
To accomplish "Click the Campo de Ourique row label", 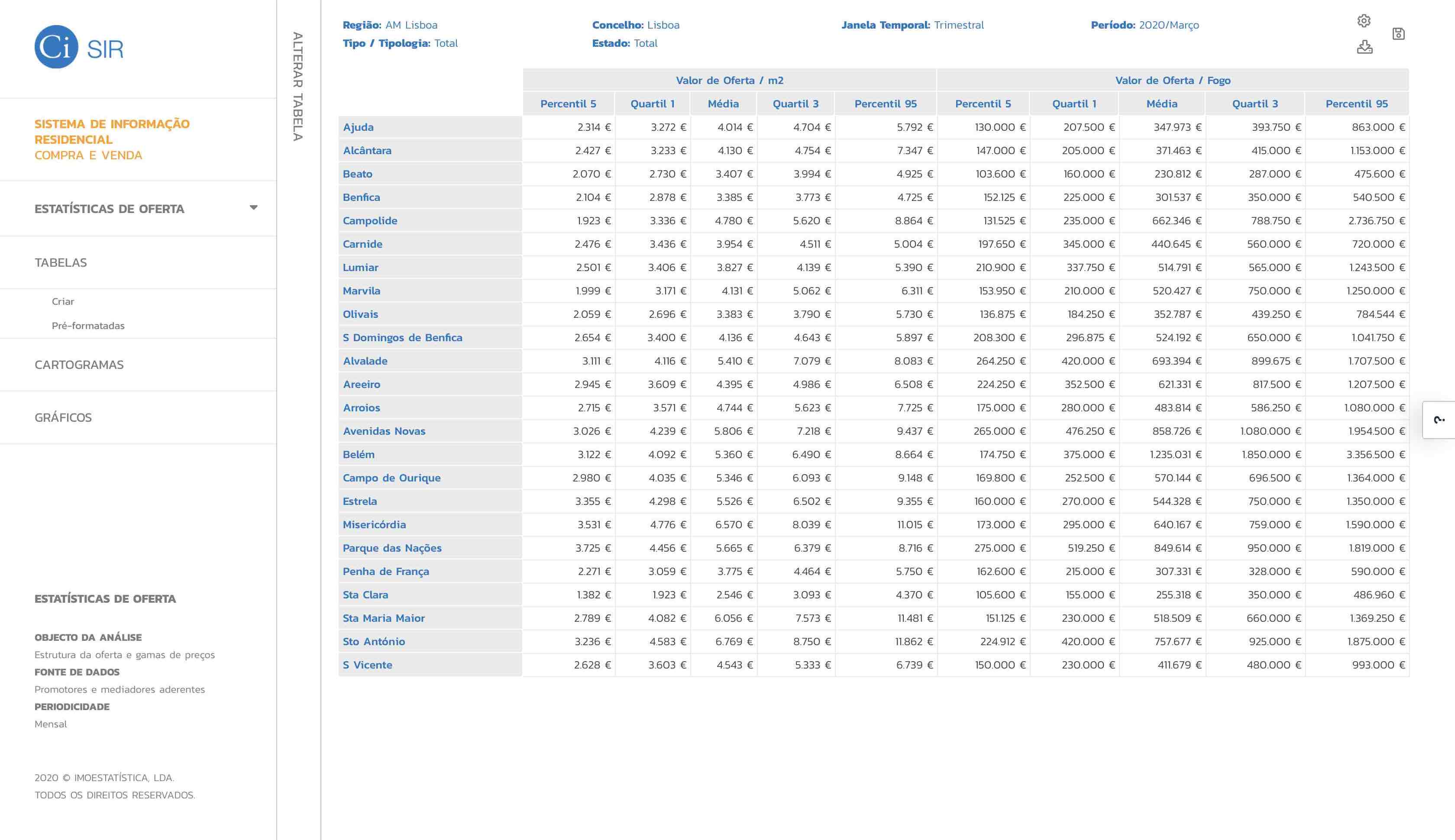I will coord(391,478).
